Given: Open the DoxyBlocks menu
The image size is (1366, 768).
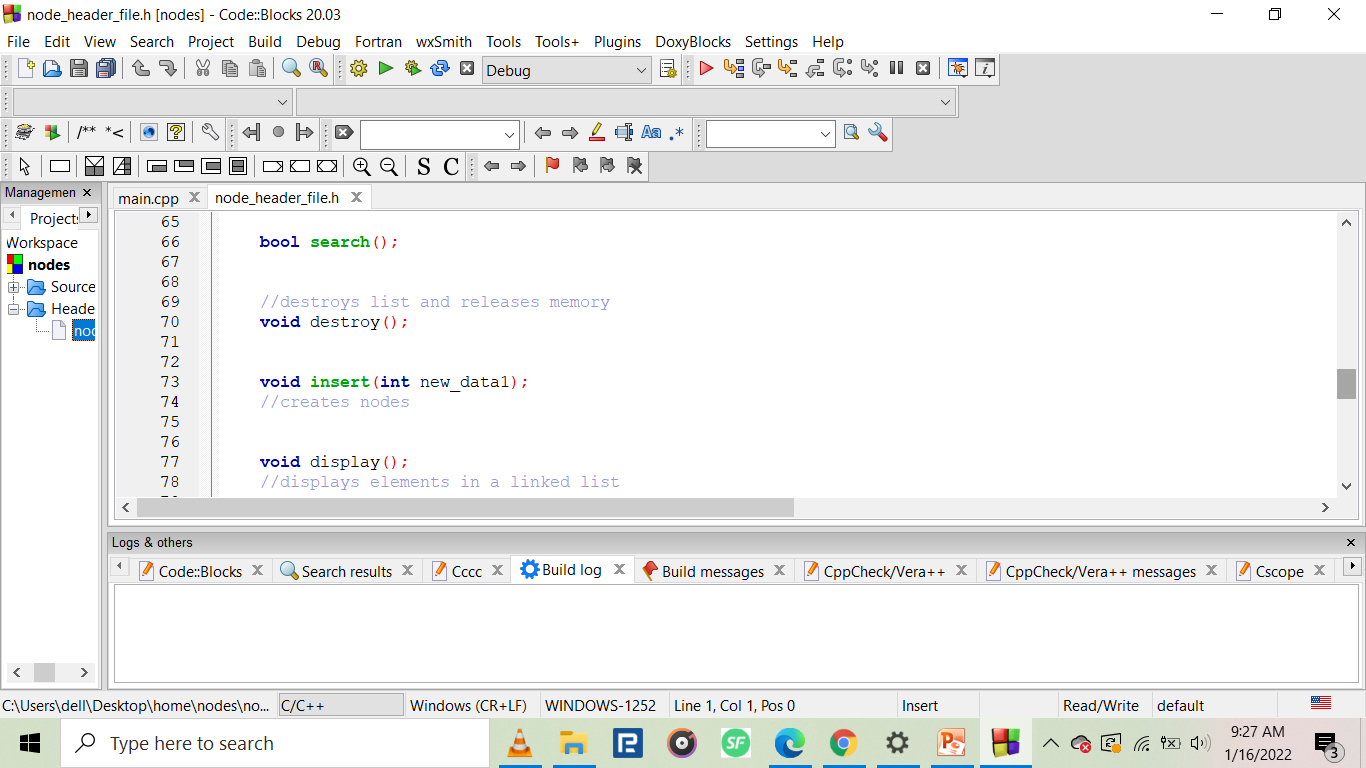Looking at the screenshot, I should click(693, 41).
